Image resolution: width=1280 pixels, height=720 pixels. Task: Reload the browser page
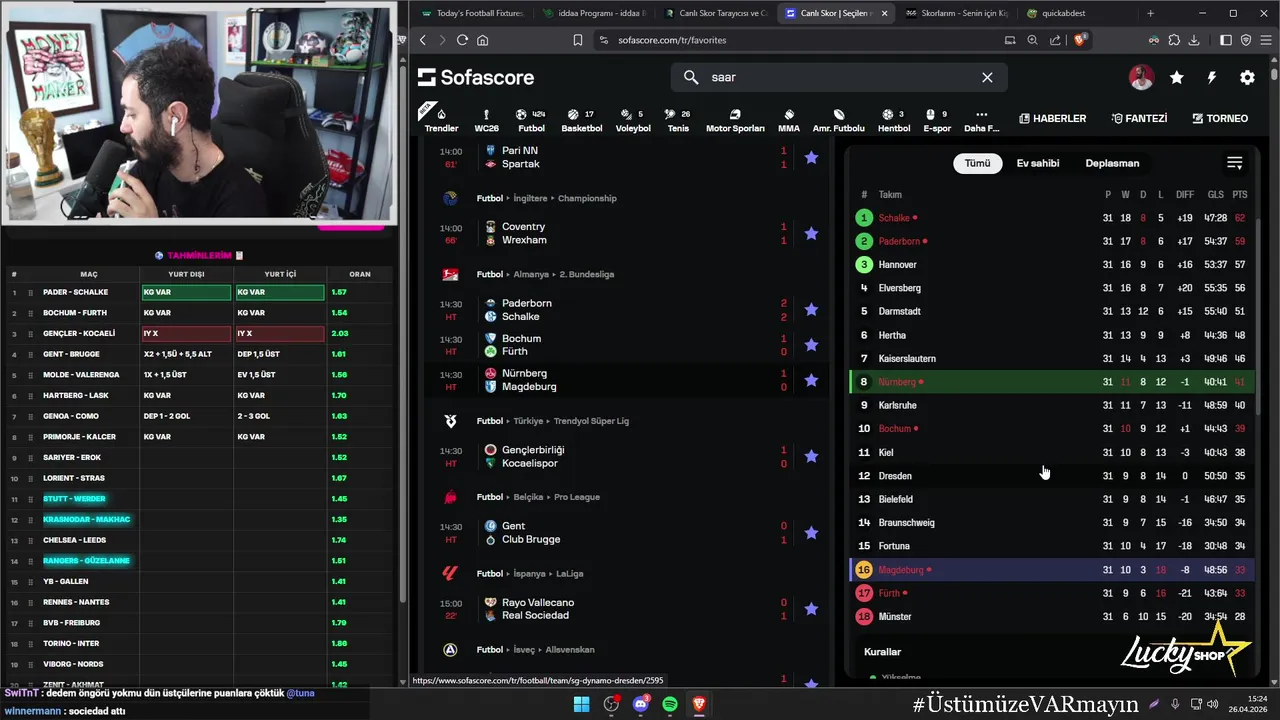coord(462,40)
